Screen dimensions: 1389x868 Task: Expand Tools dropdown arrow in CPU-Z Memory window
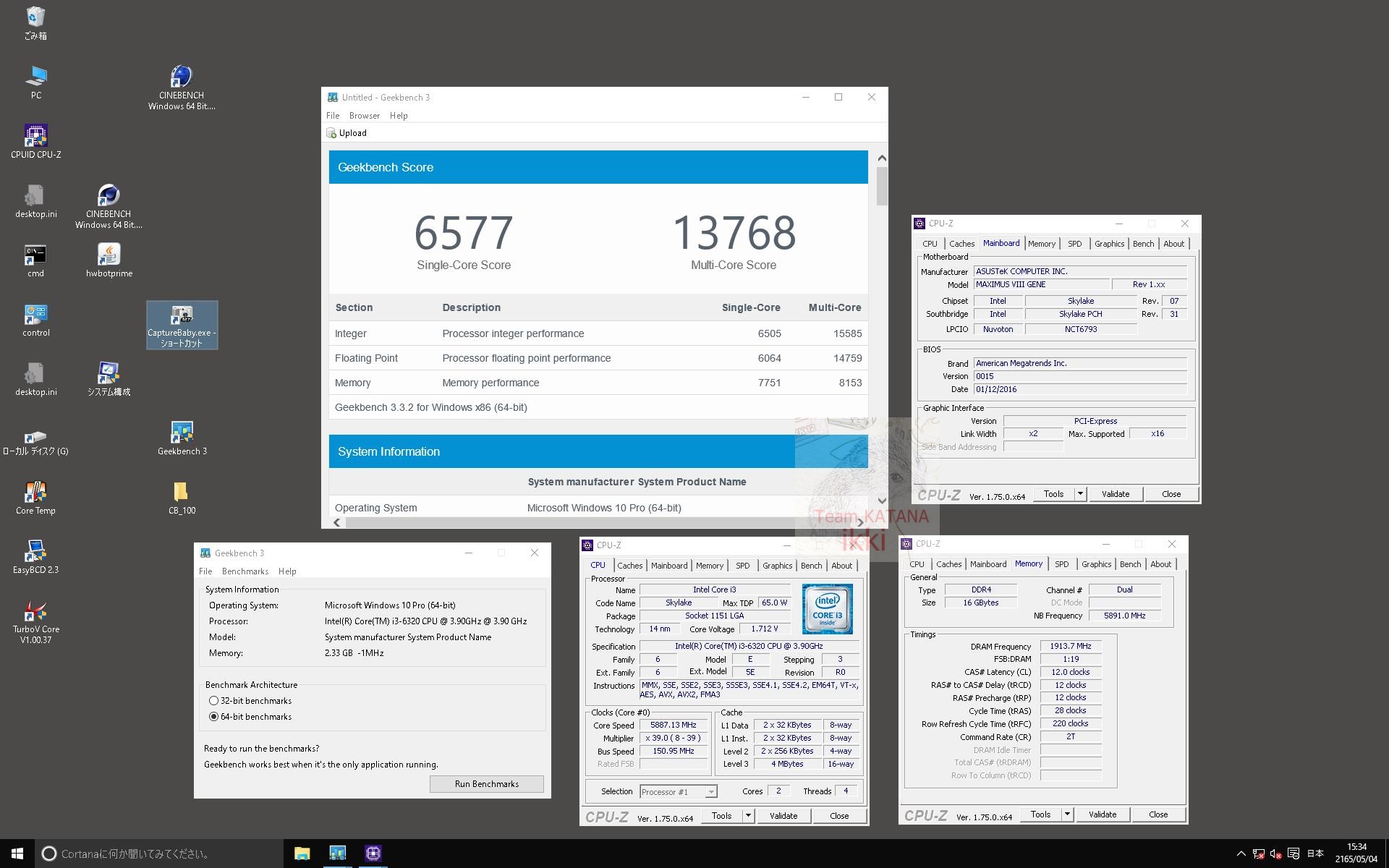point(1067,814)
